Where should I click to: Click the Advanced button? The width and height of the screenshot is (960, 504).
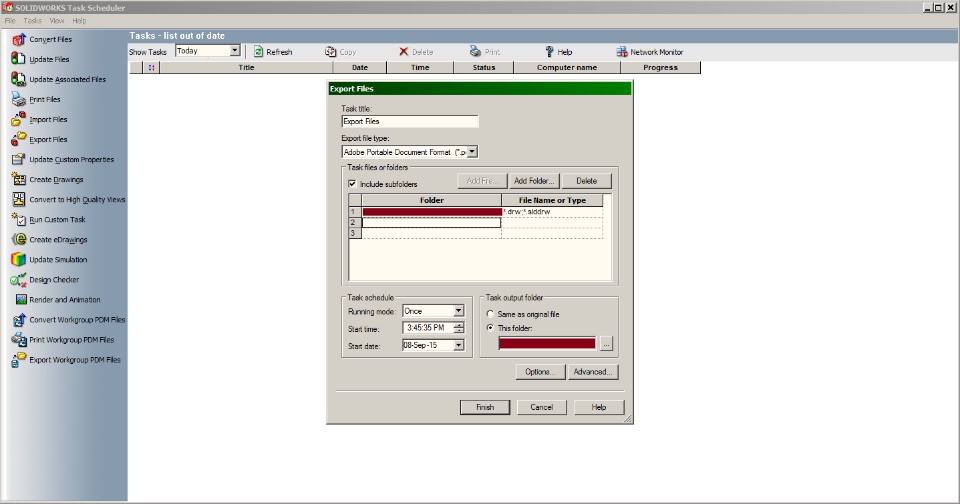click(593, 372)
